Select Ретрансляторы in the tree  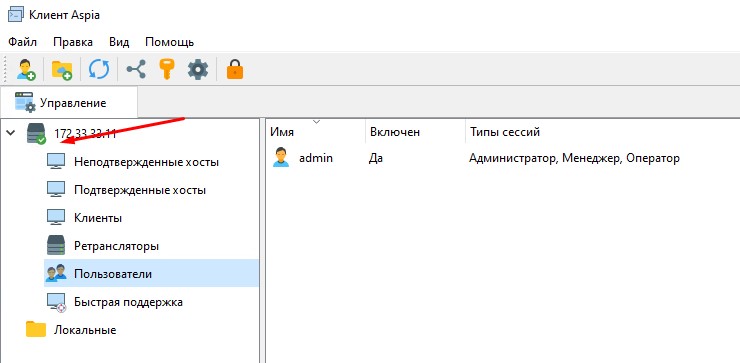pyautogui.click(x=116, y=246)
